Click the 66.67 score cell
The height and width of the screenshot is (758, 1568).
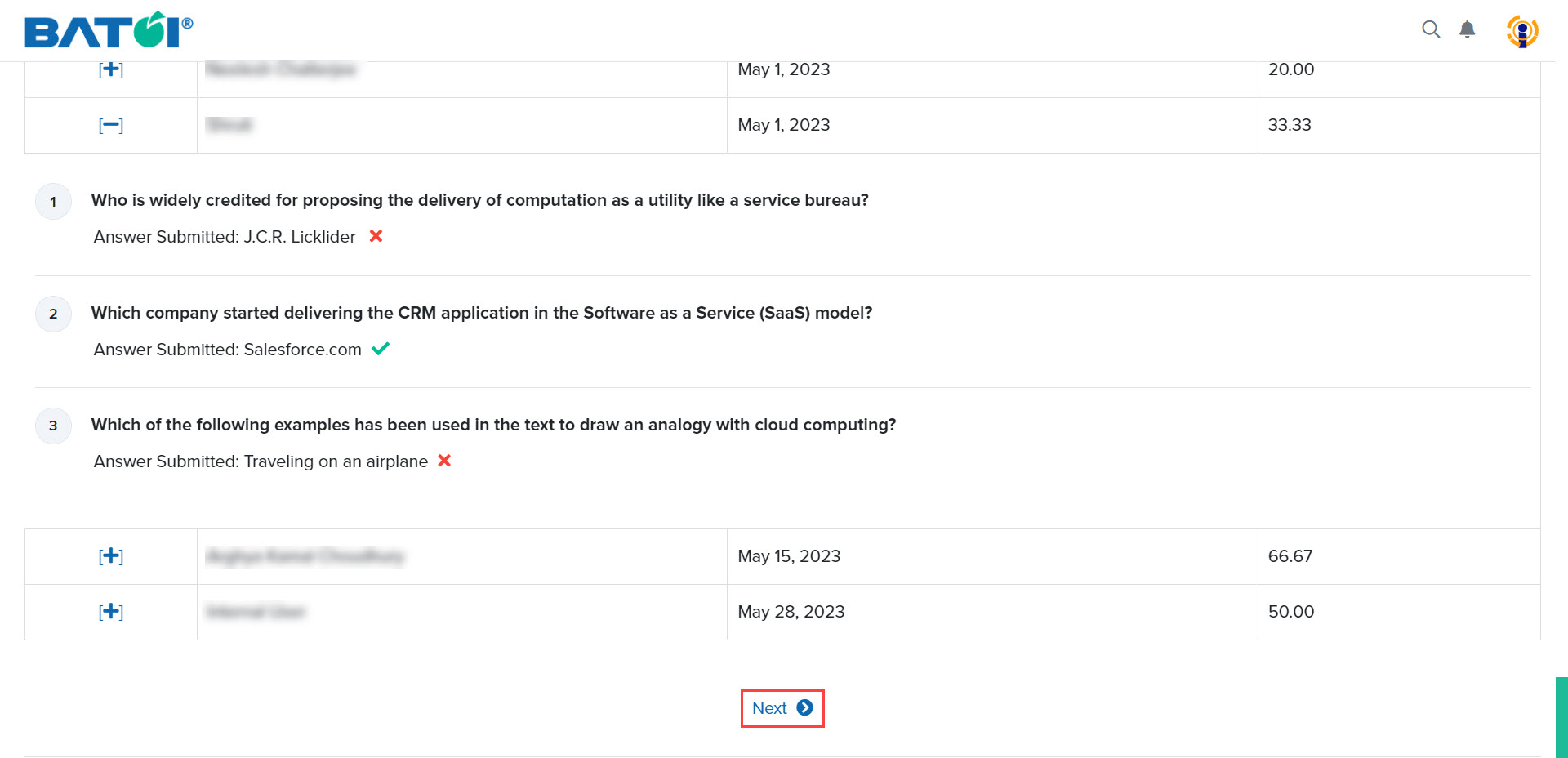[1399, 556]
